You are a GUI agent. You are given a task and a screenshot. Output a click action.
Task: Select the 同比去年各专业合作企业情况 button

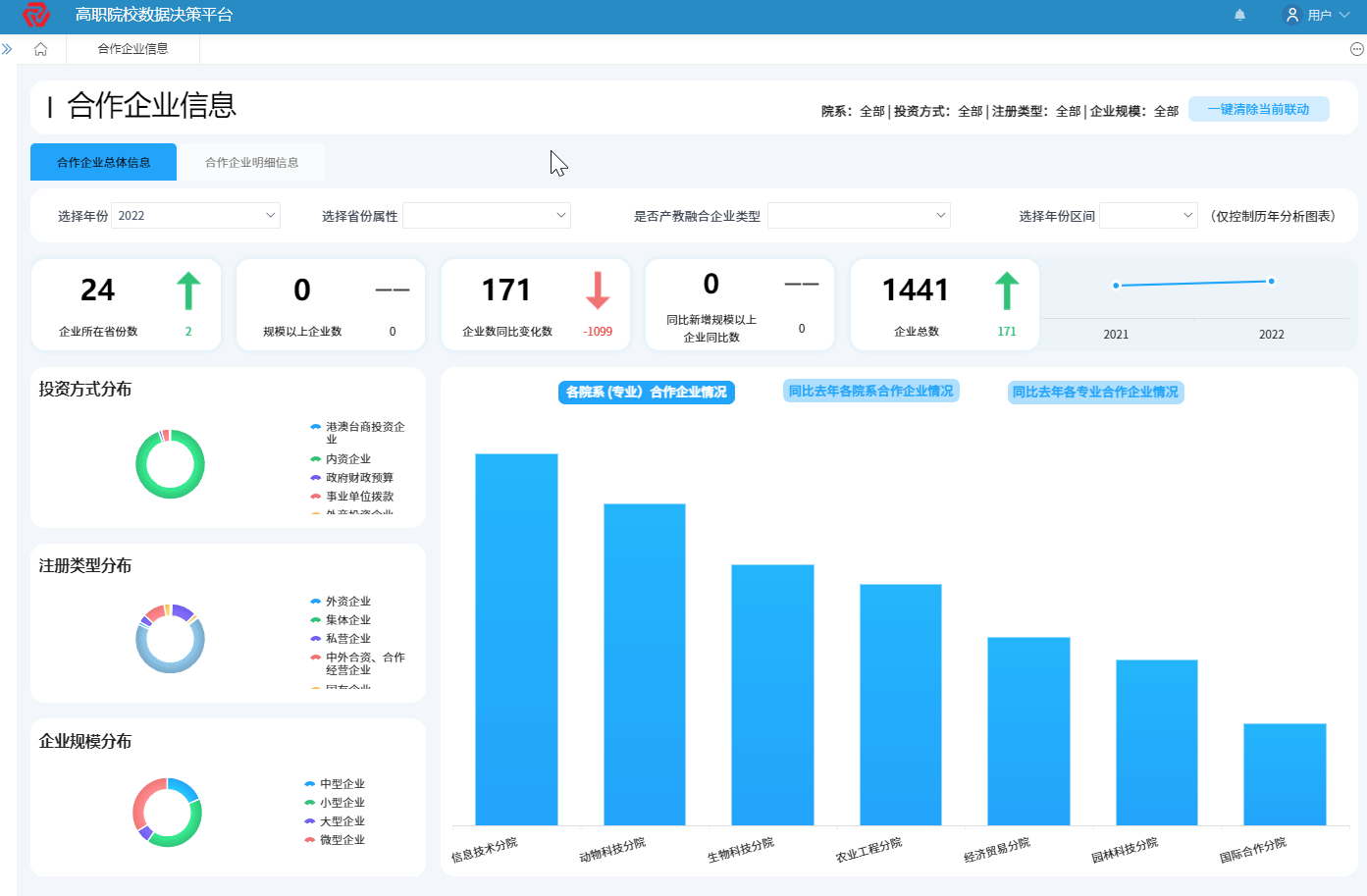(x=1095, y=393)
